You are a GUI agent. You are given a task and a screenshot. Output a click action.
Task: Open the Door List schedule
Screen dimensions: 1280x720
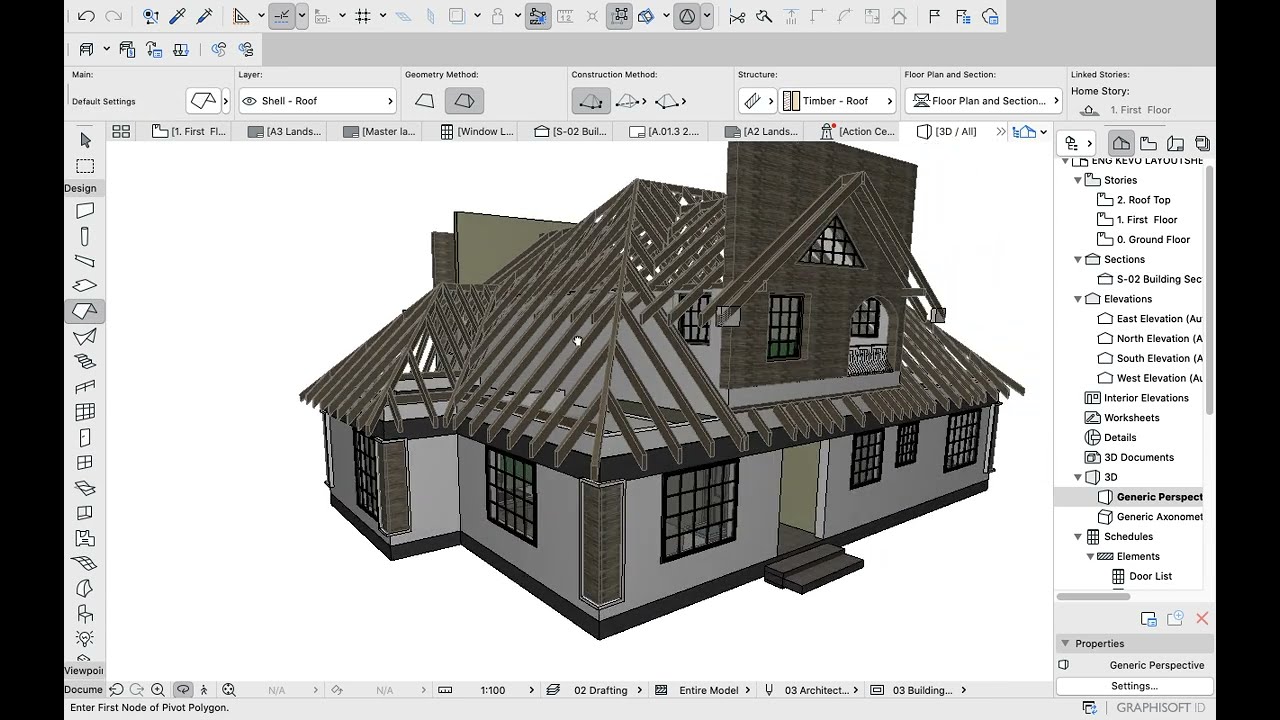(1150, 576)
